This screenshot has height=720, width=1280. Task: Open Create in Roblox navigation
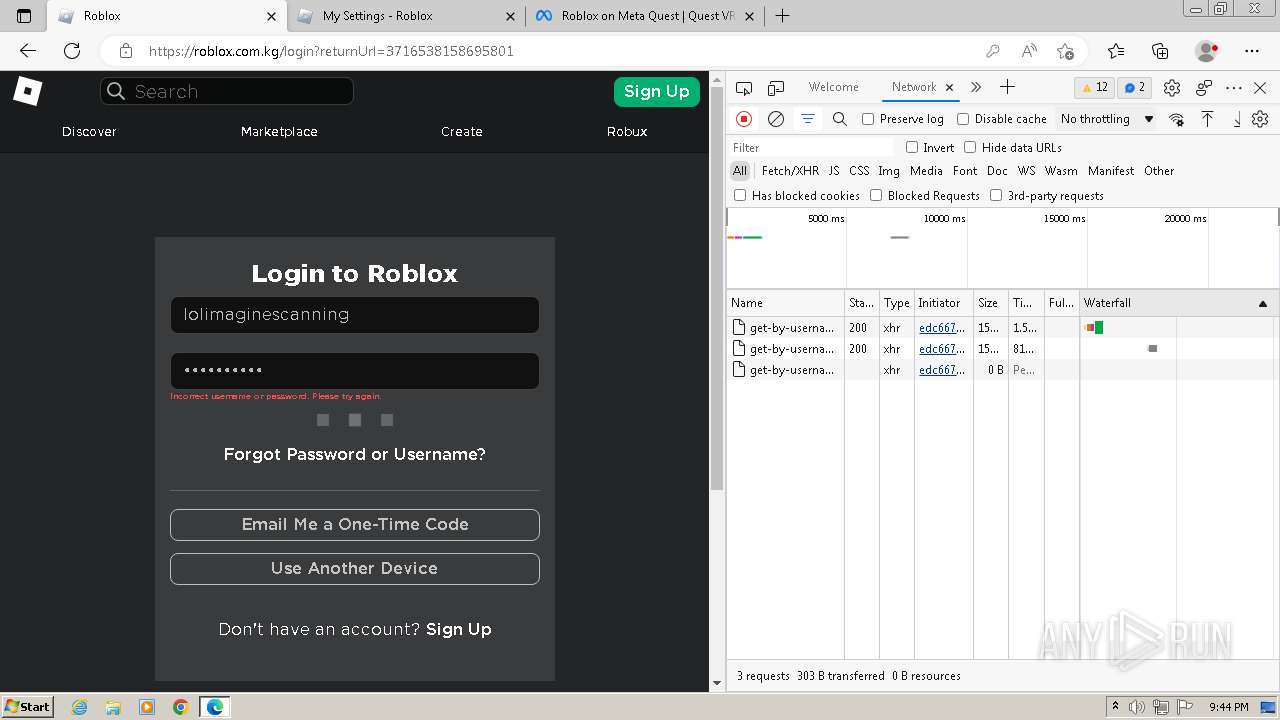(x=462, y=131)
